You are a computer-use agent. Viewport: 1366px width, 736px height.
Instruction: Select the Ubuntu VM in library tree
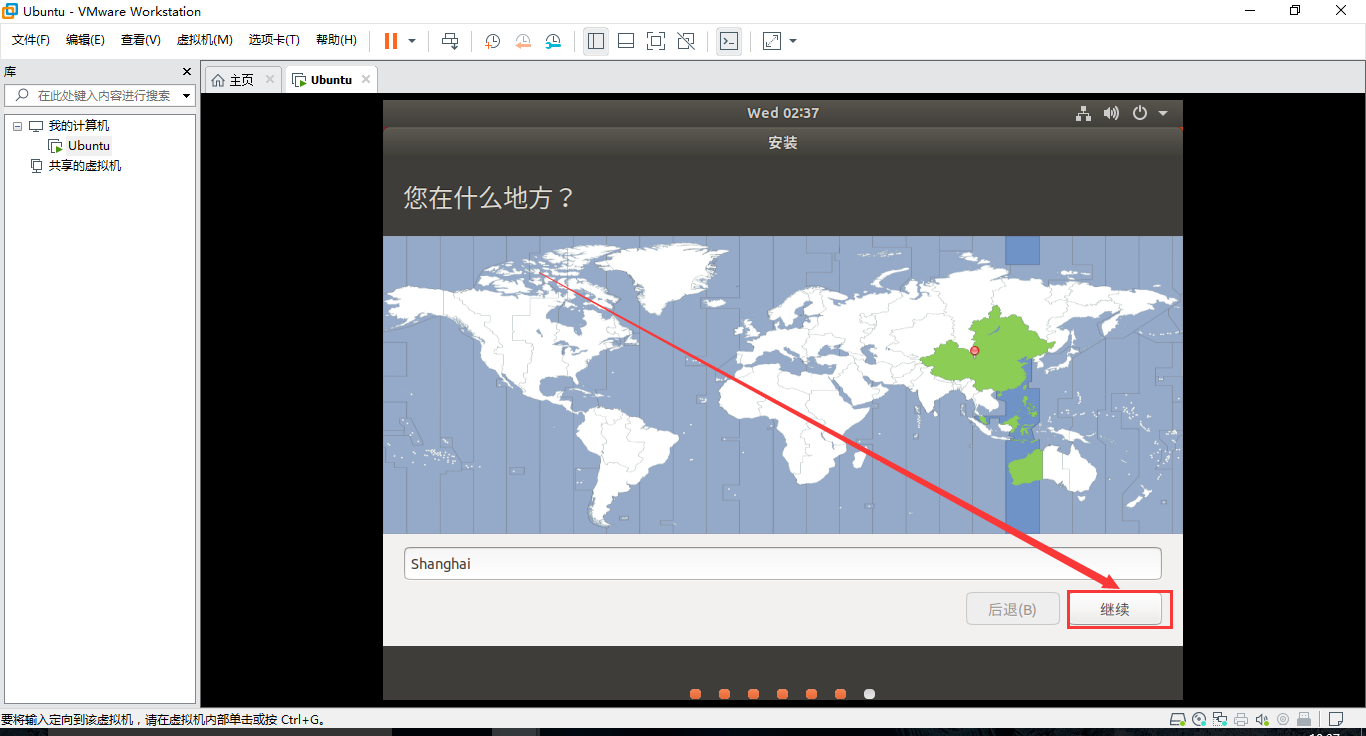(89, 146)
